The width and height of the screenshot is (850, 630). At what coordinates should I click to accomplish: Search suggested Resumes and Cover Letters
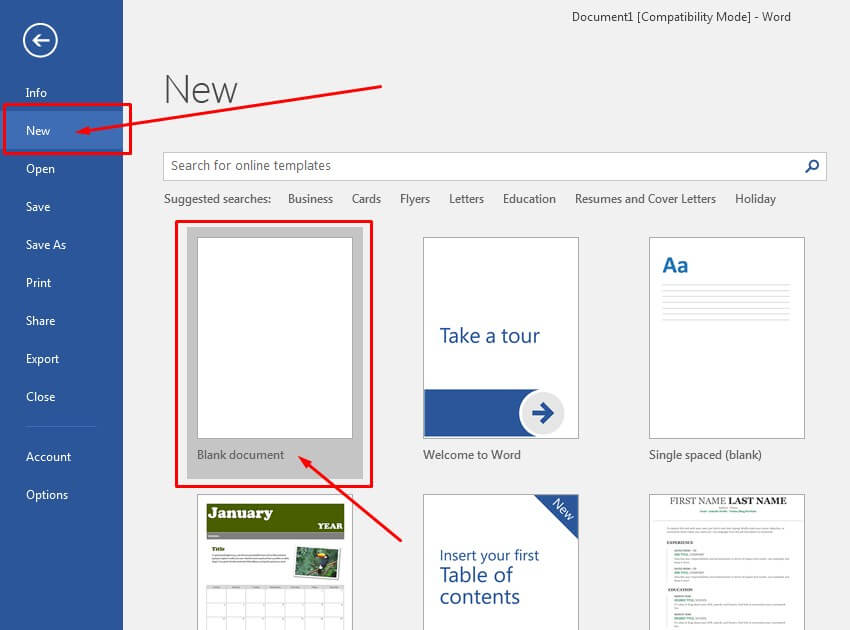coord(645,199)
